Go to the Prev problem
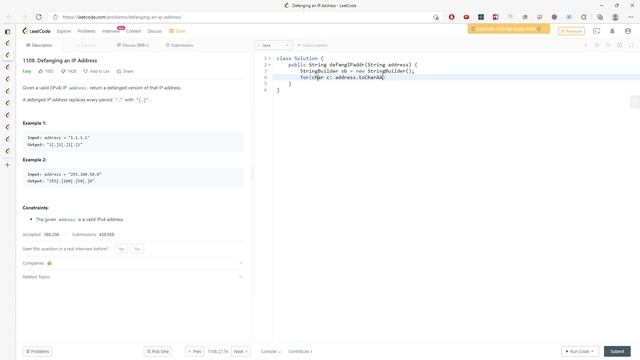 195,351
